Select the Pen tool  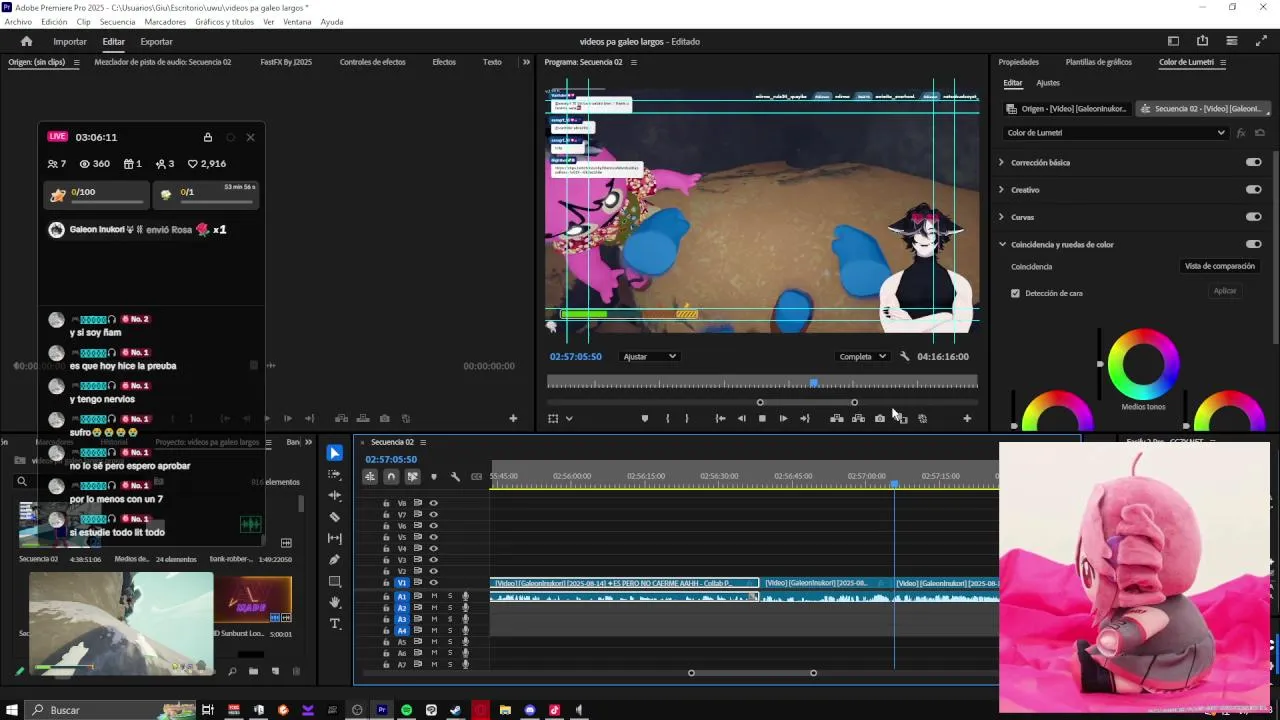335,559
